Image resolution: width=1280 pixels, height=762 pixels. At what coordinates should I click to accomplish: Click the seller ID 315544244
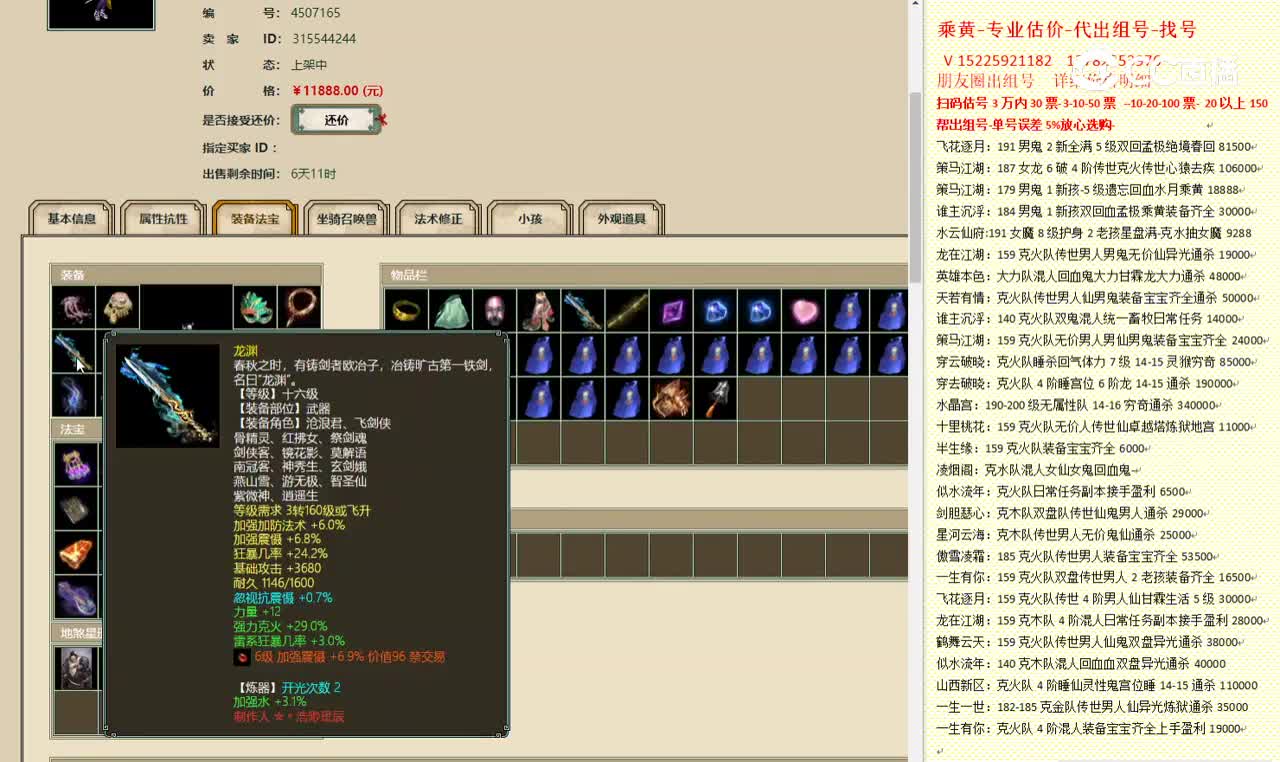(324, 39)
